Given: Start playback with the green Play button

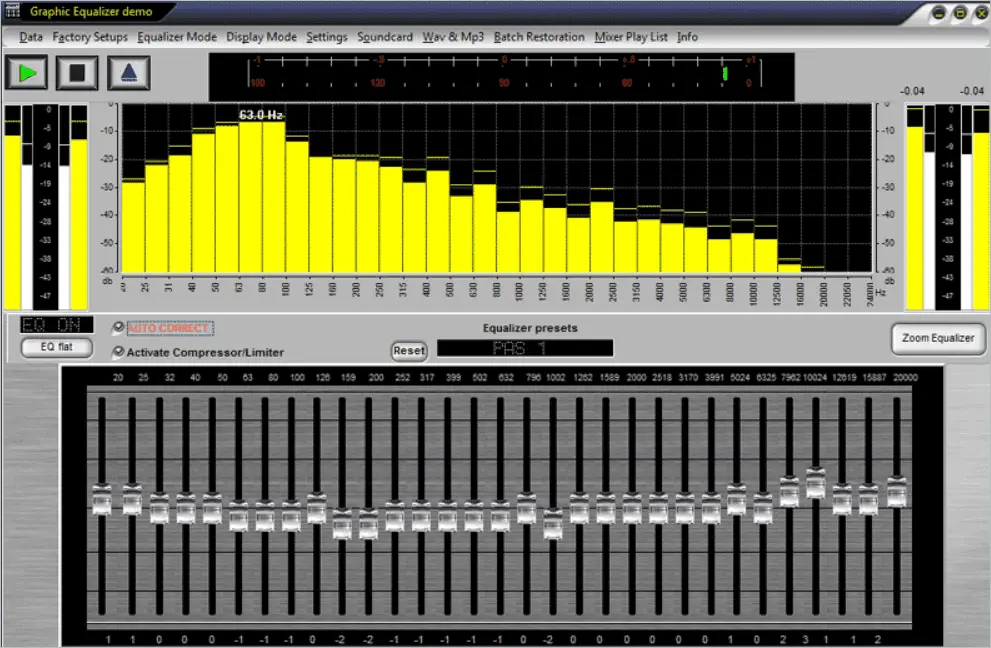Looking at the screenshot, I should pos(27,73).
